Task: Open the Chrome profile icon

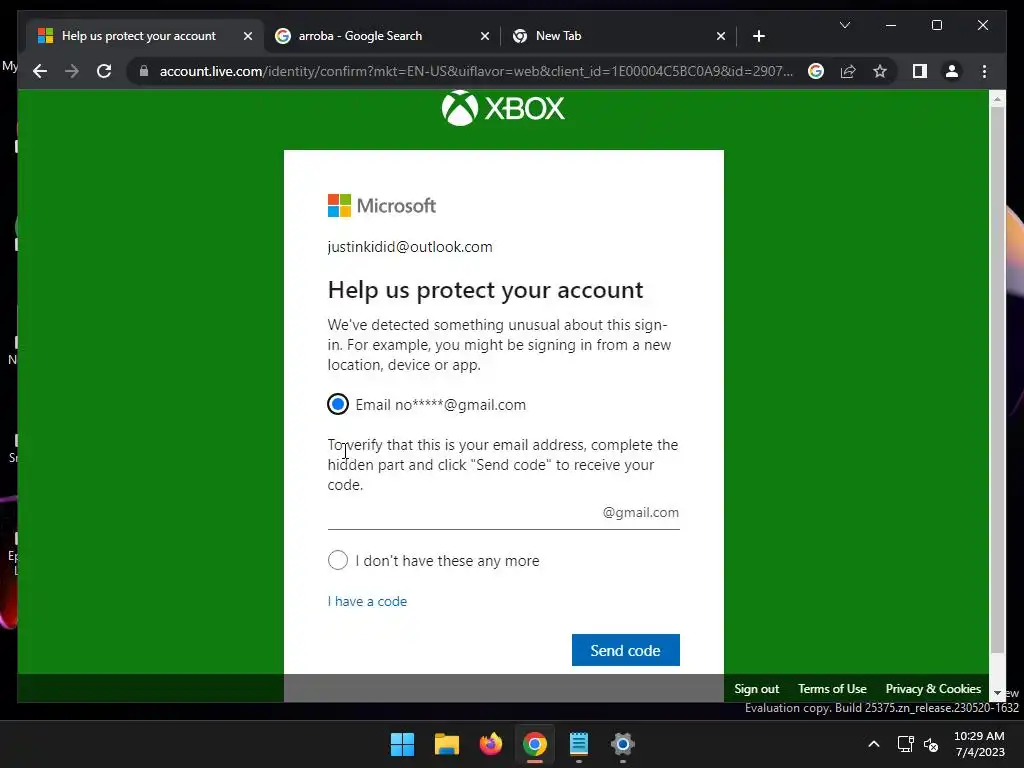Action: [x=952, y=71]
